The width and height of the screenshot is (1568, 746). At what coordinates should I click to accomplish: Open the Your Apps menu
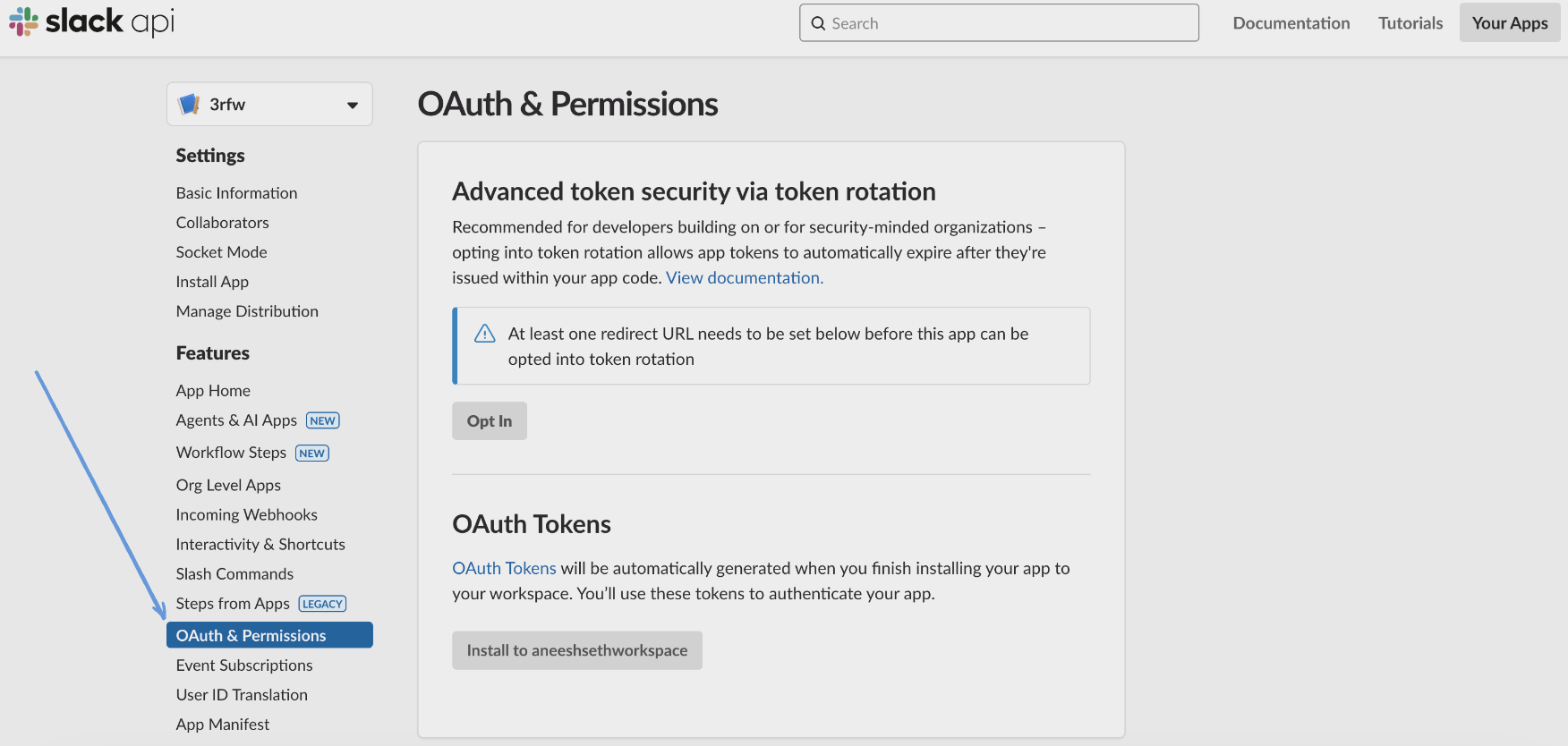(x=1509, y=23)
